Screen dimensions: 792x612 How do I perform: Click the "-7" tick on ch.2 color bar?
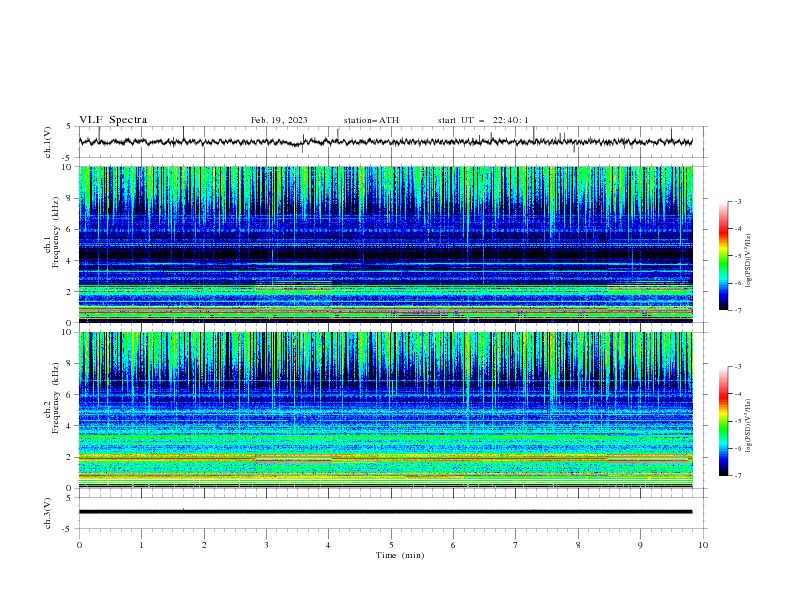(x=738, y=476)
